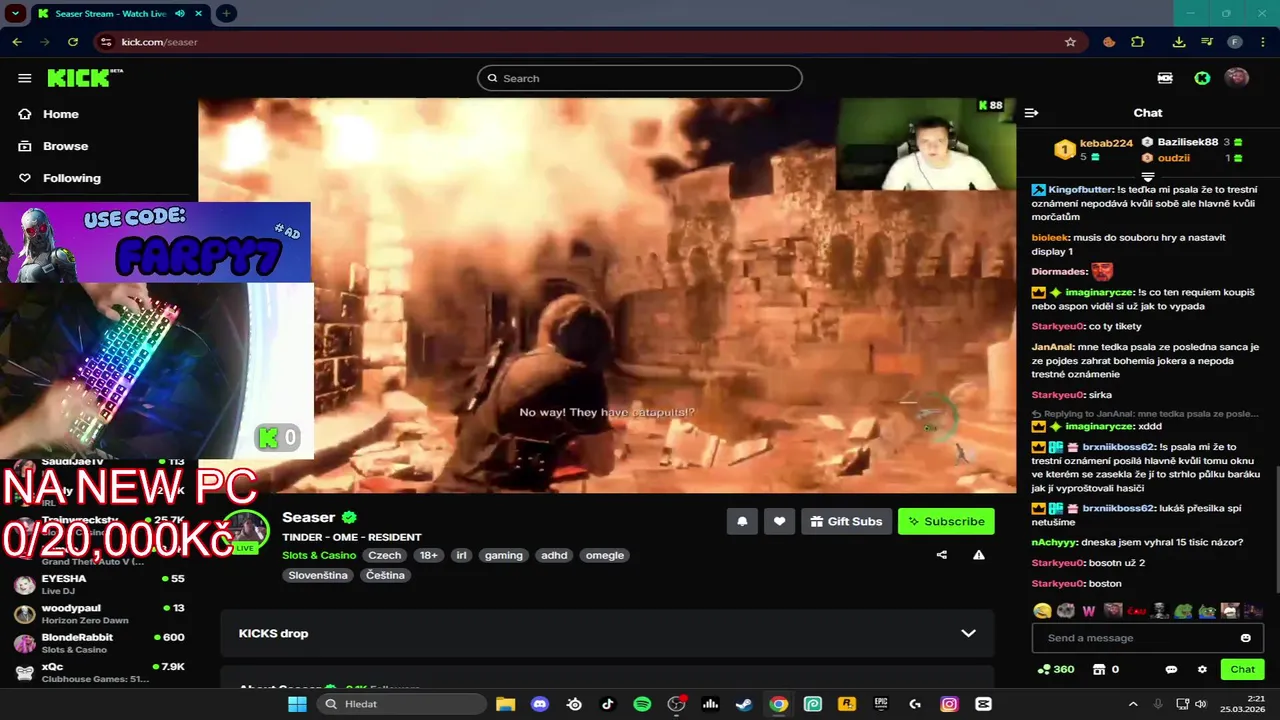Click the chat panel scrollbar
Screen dimensions: 1280x720
point(1277,530)
